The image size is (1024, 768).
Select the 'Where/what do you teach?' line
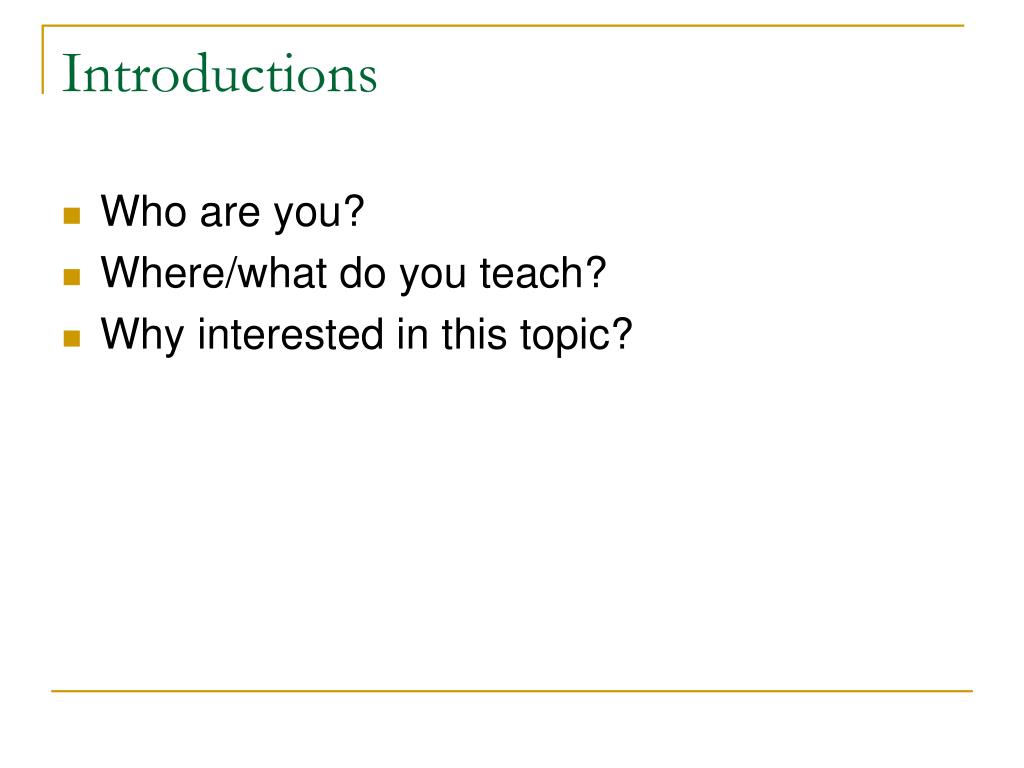(x=353, y=274)
